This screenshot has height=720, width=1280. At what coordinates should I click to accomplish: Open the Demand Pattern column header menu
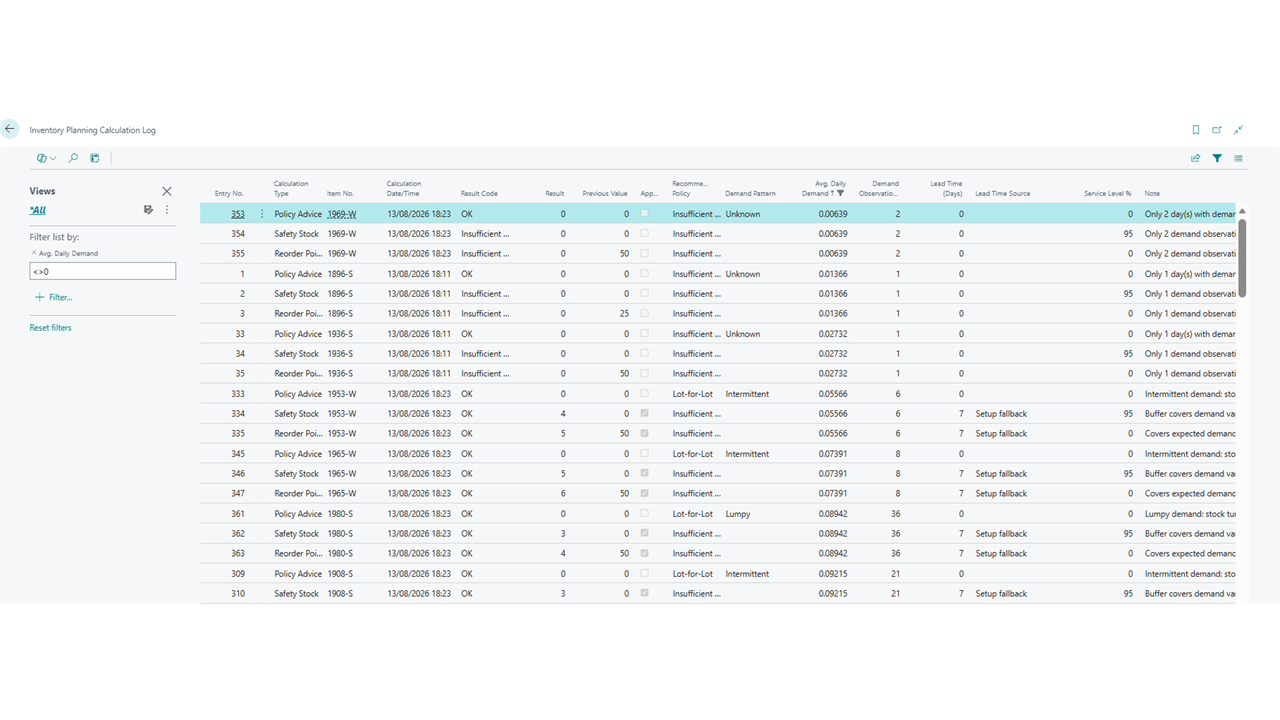pos(750,193)
